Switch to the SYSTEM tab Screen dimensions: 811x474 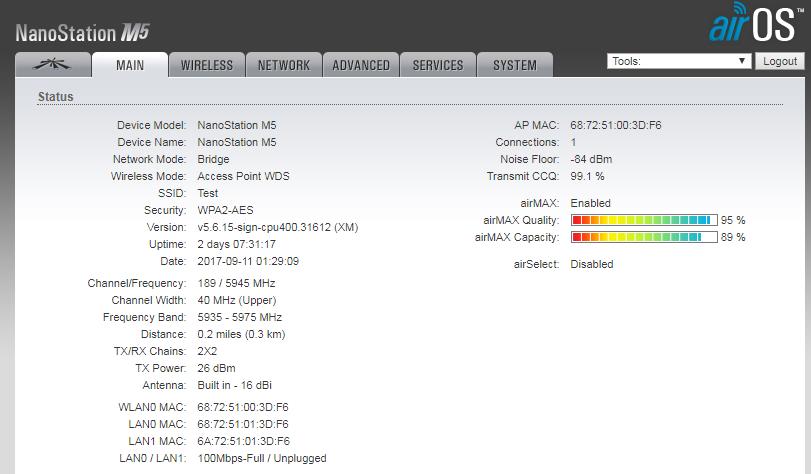click(x=514, y=65)
